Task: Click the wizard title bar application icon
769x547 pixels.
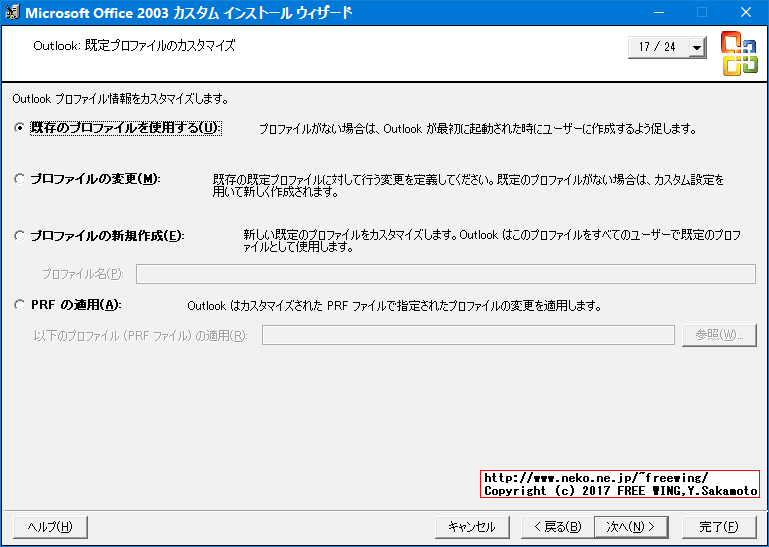Action: pos(12,12)
